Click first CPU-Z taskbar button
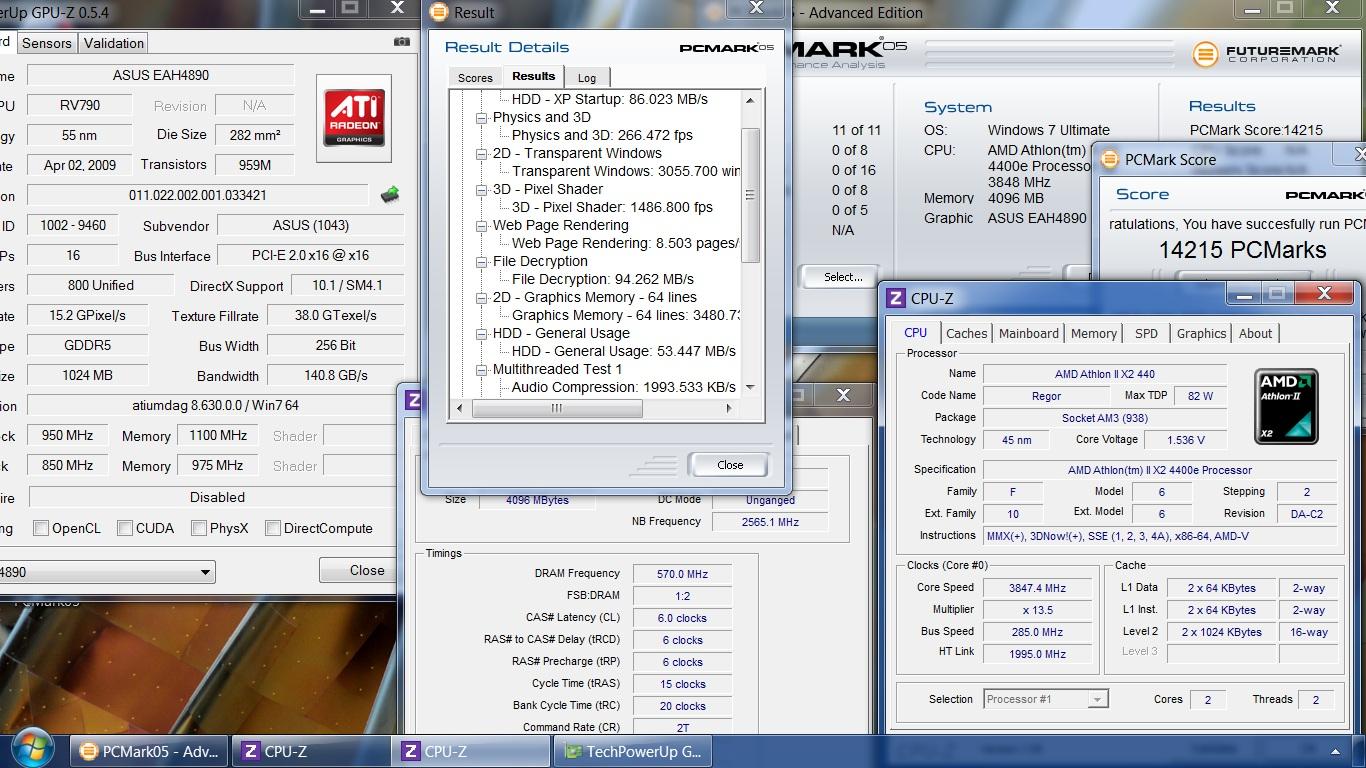The height and width of the screenshot is (768, 1366). tap(311, 752)
